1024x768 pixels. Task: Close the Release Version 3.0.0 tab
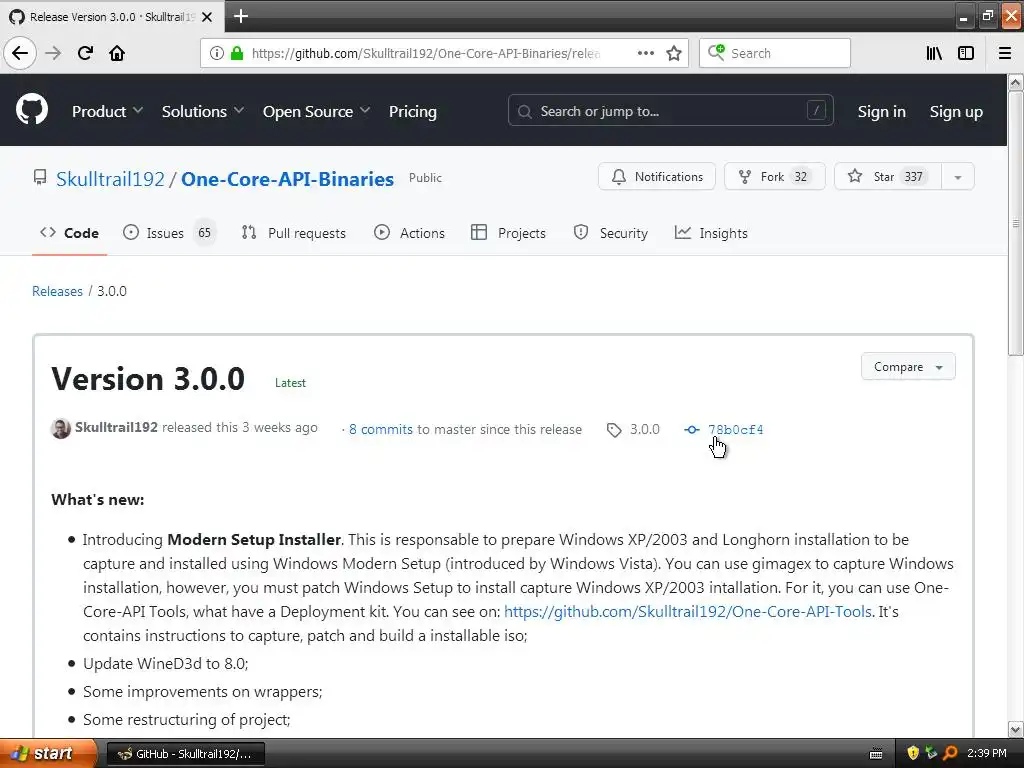(207, 17)
